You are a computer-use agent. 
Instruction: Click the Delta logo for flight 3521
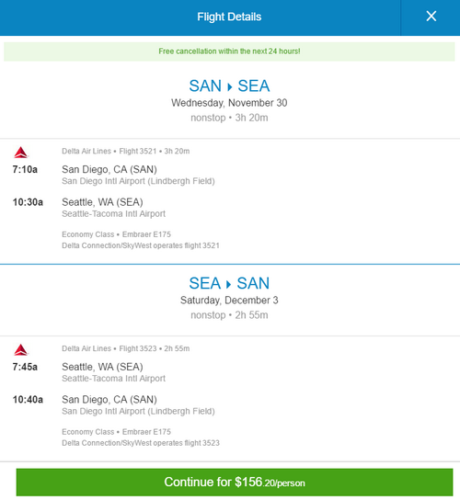(21, 152)
